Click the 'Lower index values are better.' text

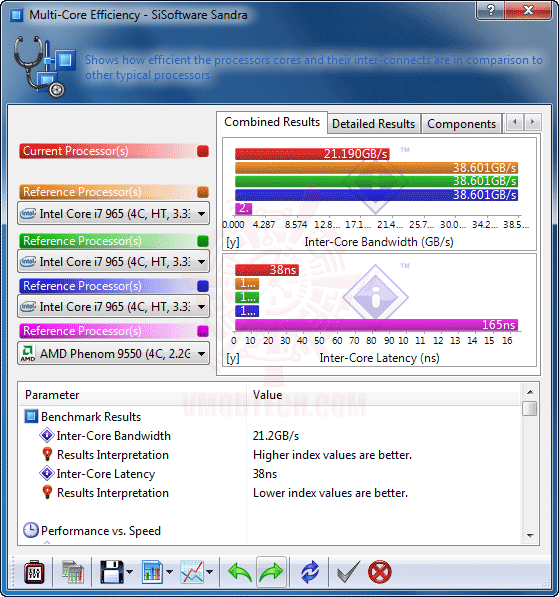tap(330, 493)
